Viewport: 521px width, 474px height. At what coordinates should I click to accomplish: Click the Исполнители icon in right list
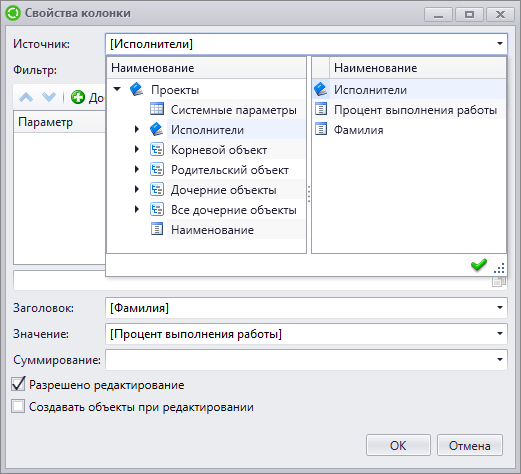tap(321, 89)
